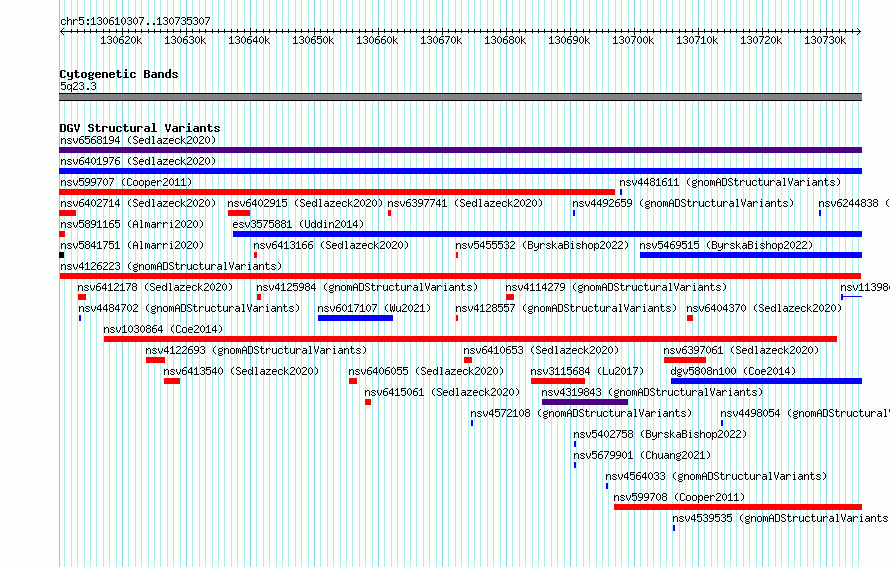Viewport: 890px width, 567px height.
Task: Select nsv4564033 gnomAD variant label
Action: pyautogui.click(x=716, y=476)
